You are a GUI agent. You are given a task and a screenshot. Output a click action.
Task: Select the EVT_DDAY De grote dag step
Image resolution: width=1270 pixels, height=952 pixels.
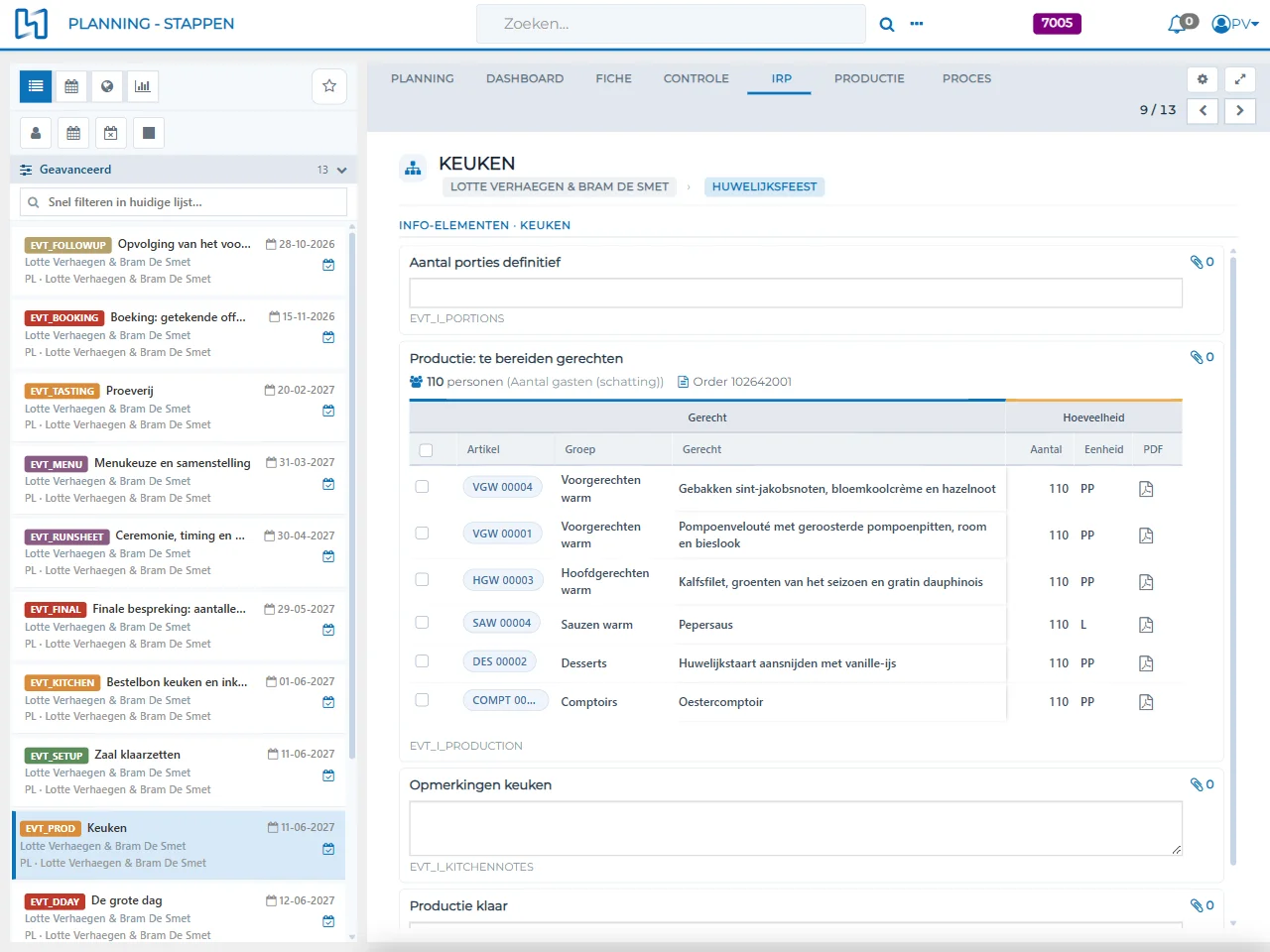click(179, 916)
